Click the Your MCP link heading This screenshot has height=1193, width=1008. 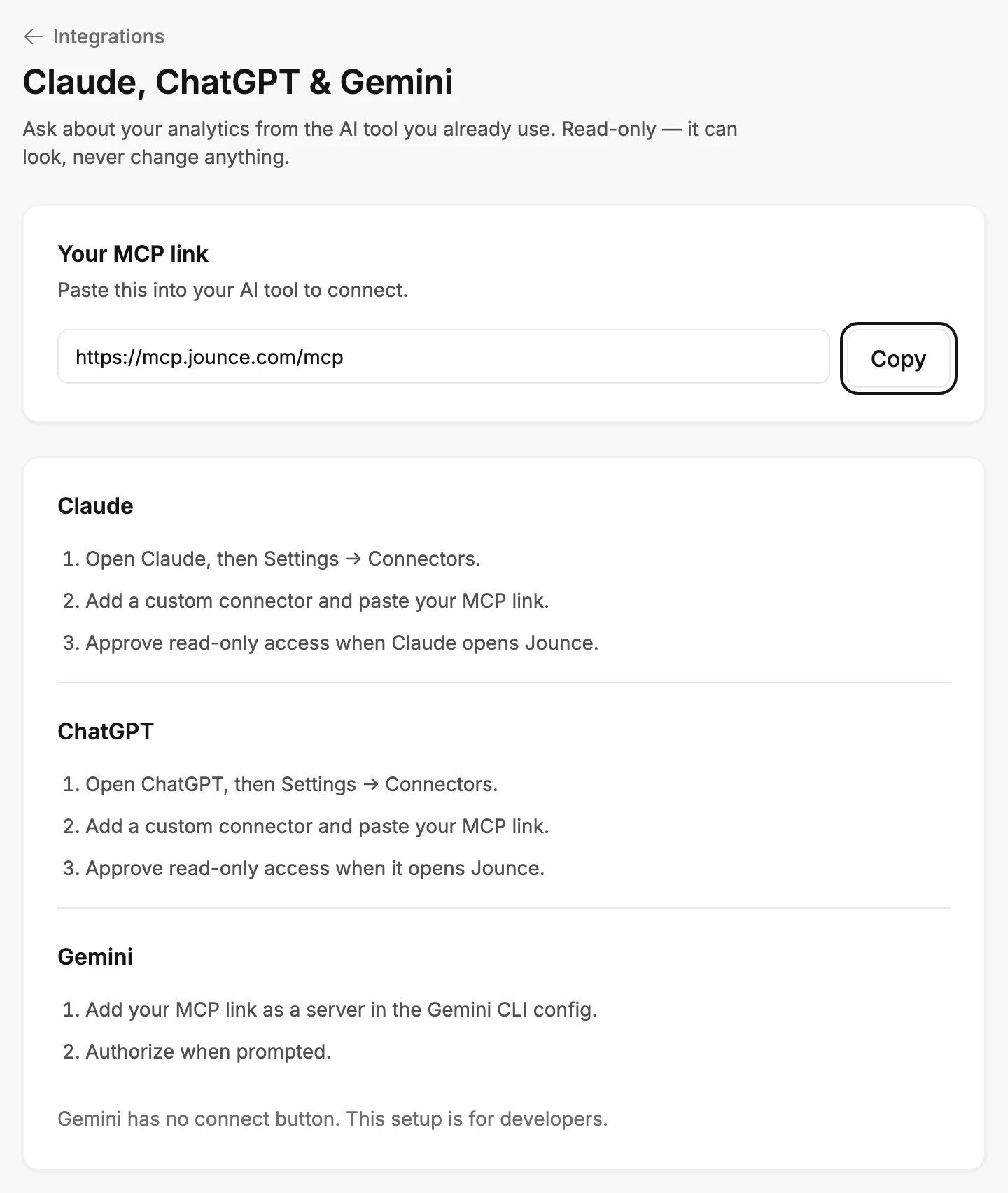133,253
